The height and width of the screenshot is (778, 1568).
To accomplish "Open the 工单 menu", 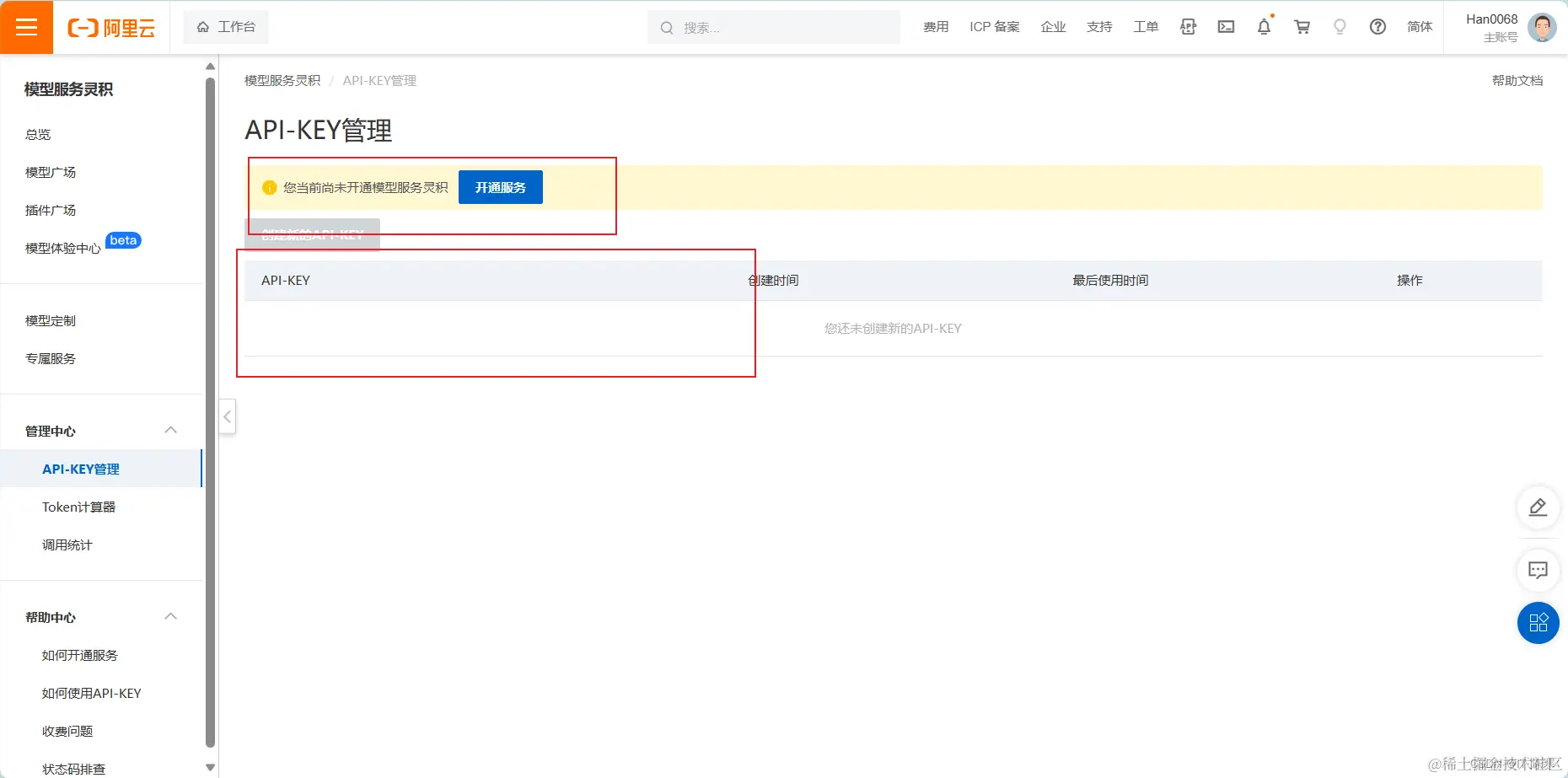I will (x=1146, y=27).
